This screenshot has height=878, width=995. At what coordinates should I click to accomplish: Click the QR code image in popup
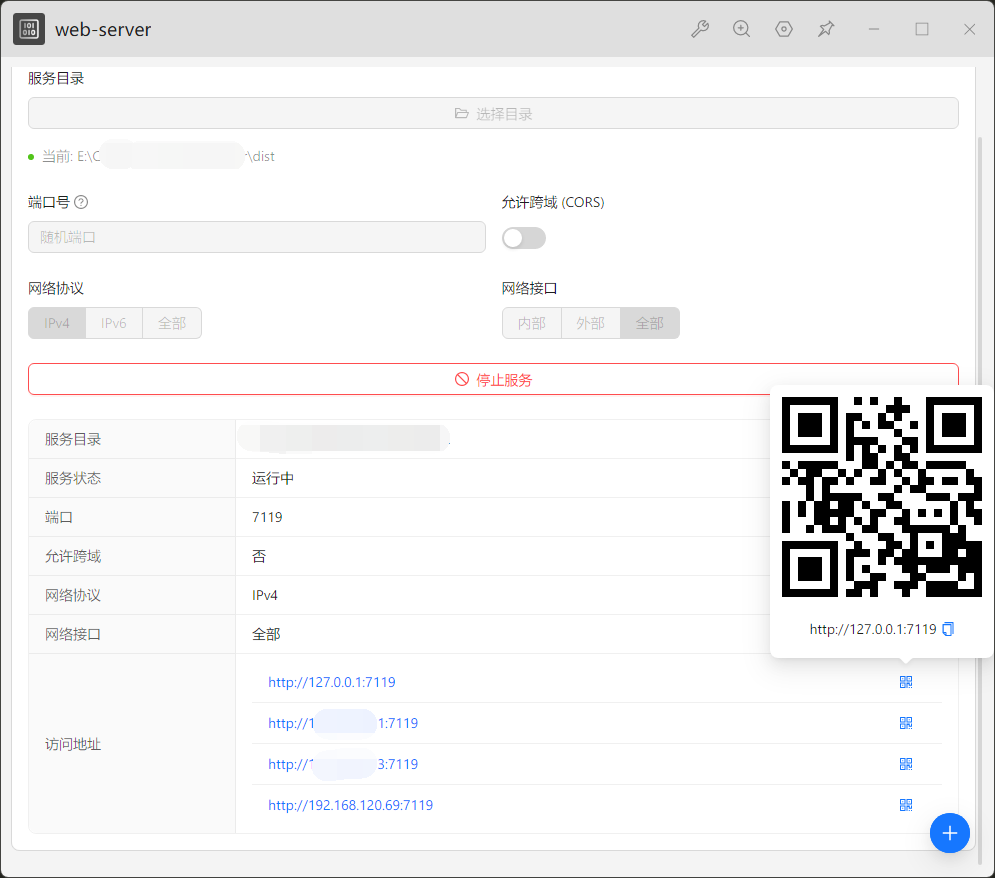[x=881, y=497]
